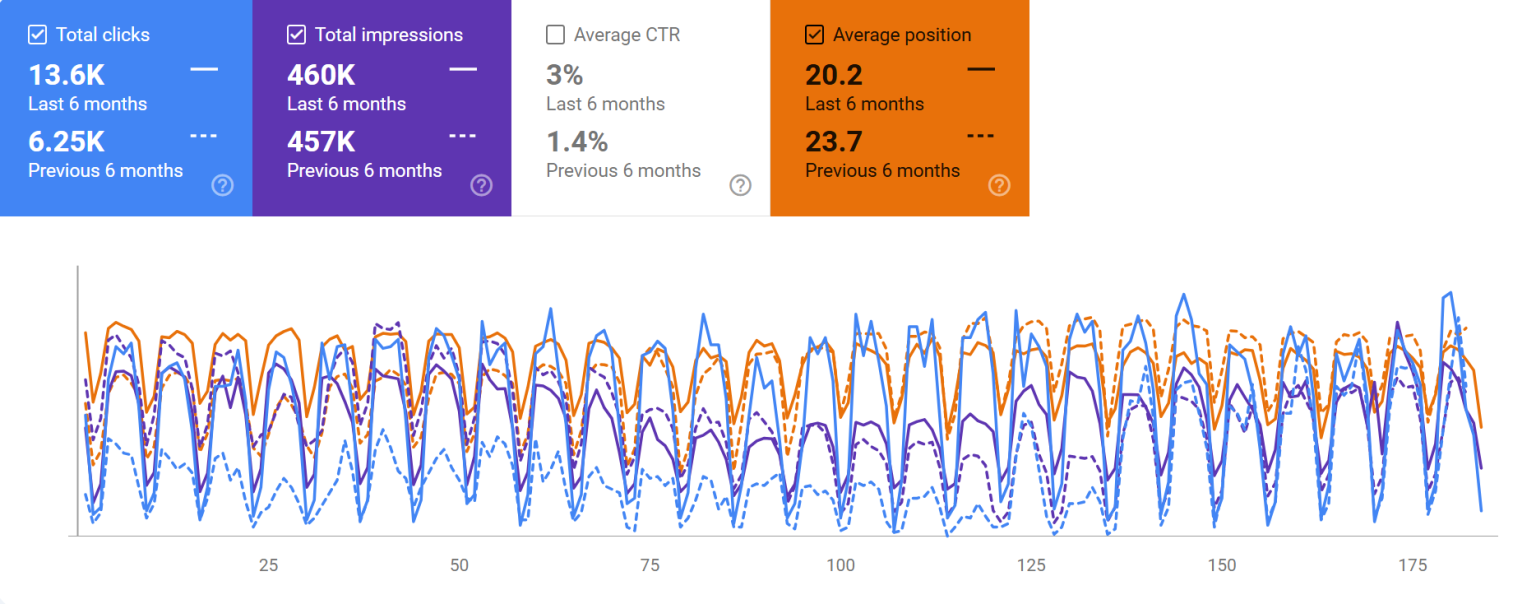Click the solid line indicator on Total clicks card
The height and width of the screenshot is (604, 1536).
pyautogui.click(x=203, y=68)
